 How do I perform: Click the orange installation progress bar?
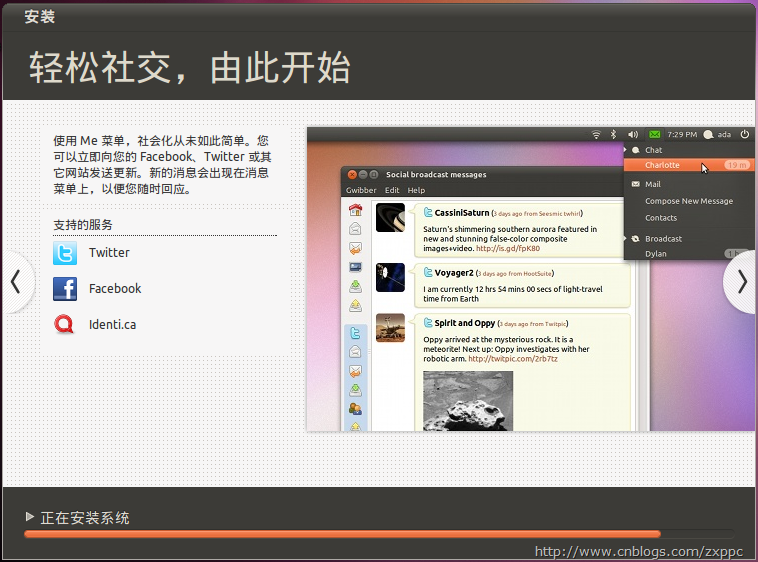coord(342,534)
